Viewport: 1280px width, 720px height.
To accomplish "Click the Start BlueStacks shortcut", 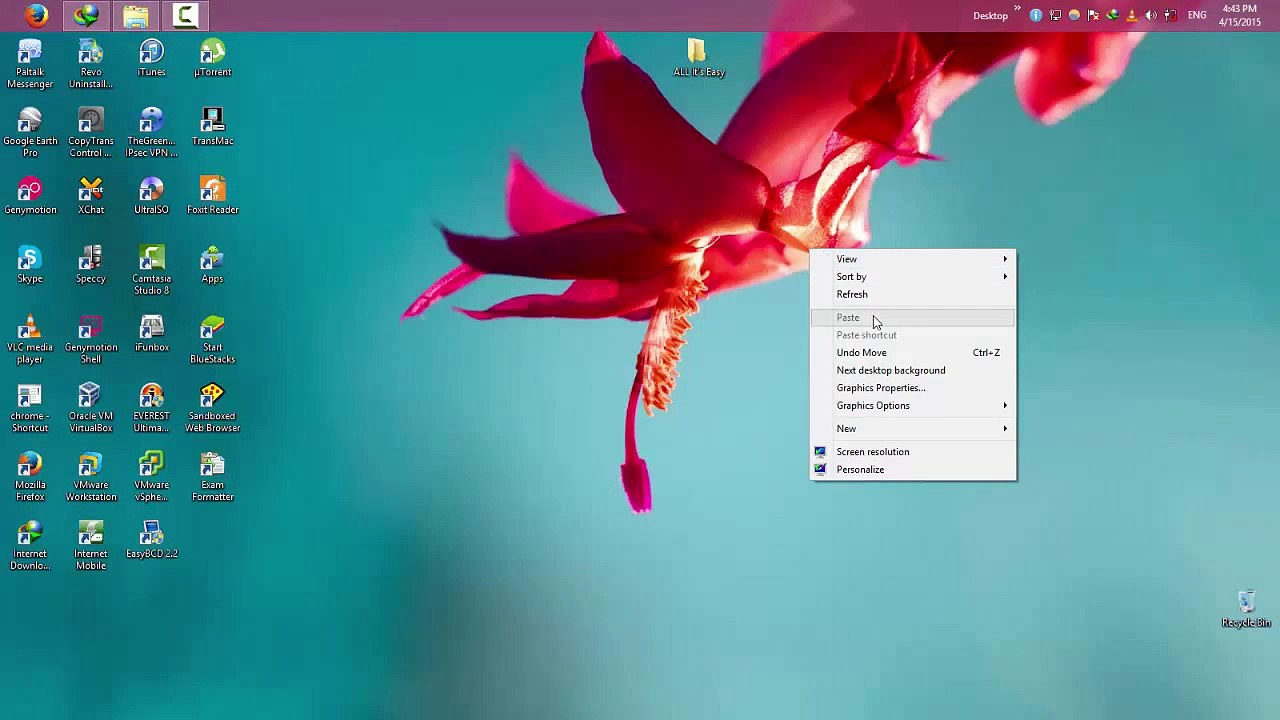I will point(213,340).
